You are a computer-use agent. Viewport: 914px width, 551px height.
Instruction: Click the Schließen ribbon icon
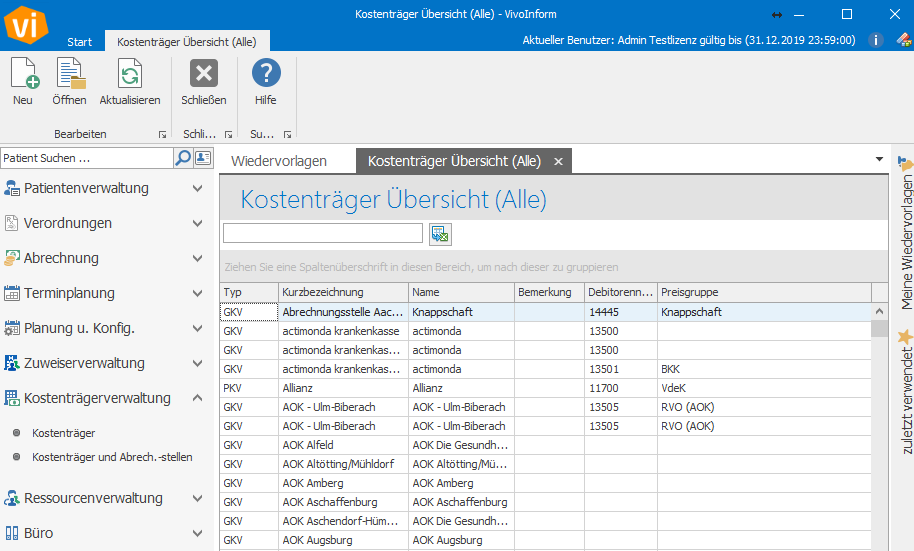pyautogui.click(x=203, y=73)
